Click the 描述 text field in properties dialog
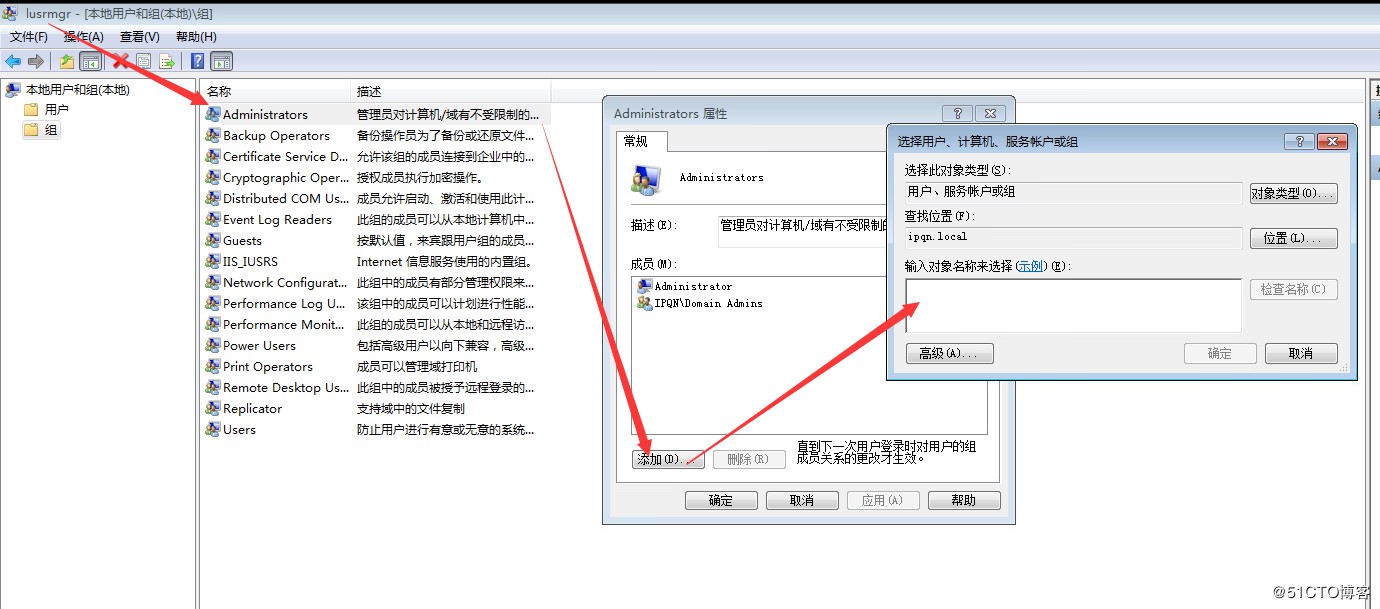The width and height of the screenshot is (1380, 609). tap(803, 232)
